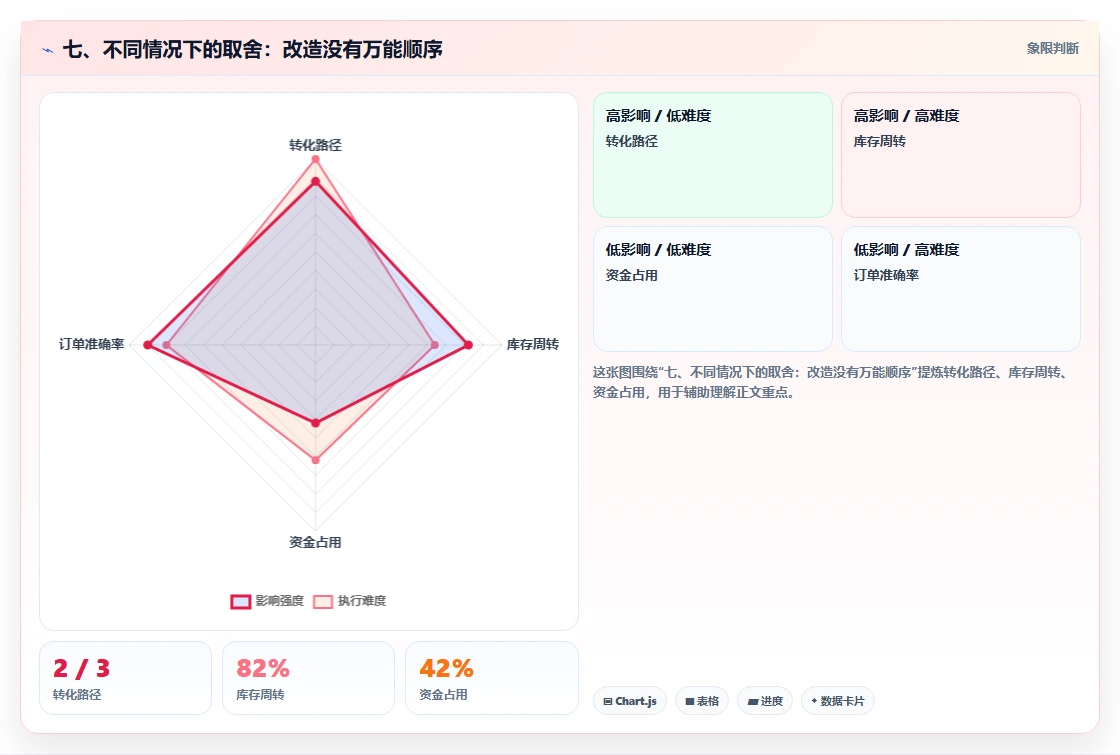Click the 42% stat value
The height and width of the screenshot is (755, 1120).
point(446,669)
